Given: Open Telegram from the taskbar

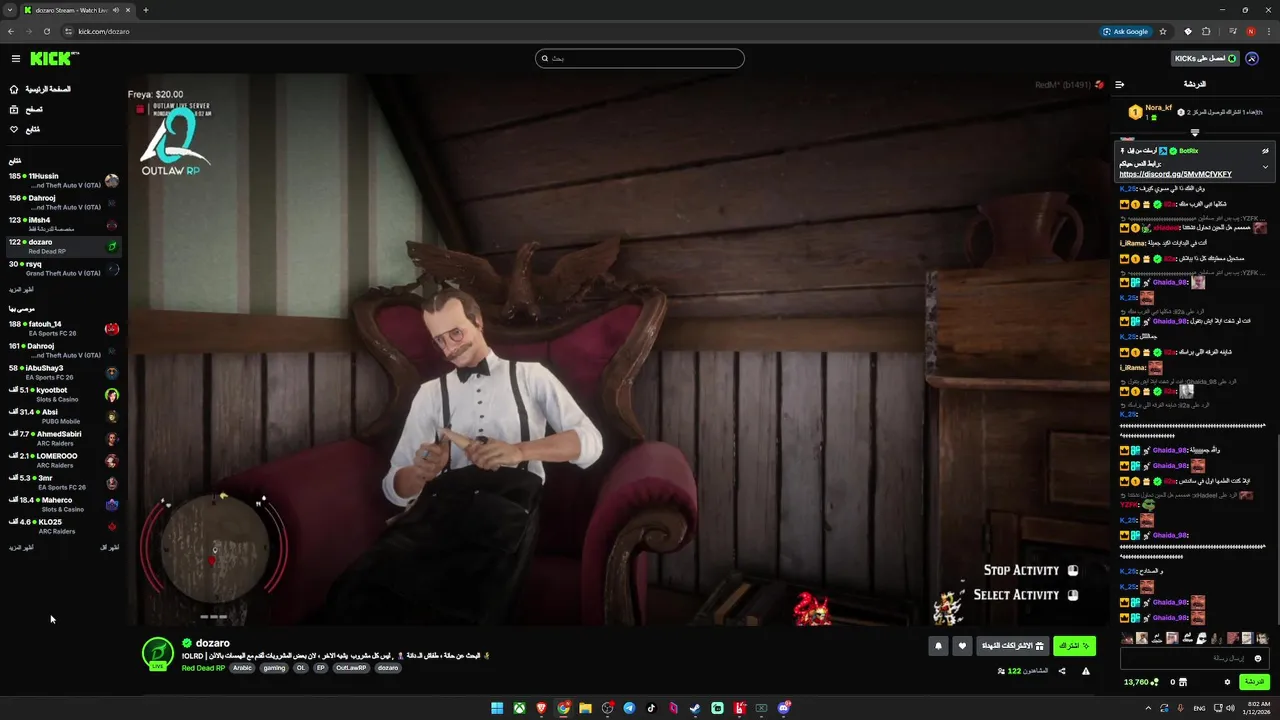Looking at the screenshot, I should pyautogui.click(x=629, y=708).
